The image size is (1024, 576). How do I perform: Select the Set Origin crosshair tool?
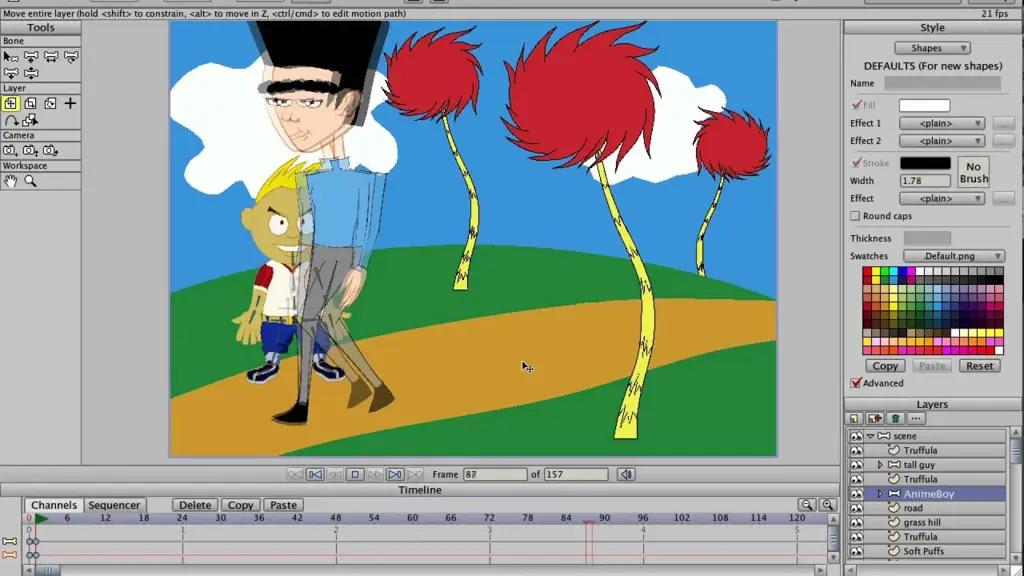tap(70, 103)
